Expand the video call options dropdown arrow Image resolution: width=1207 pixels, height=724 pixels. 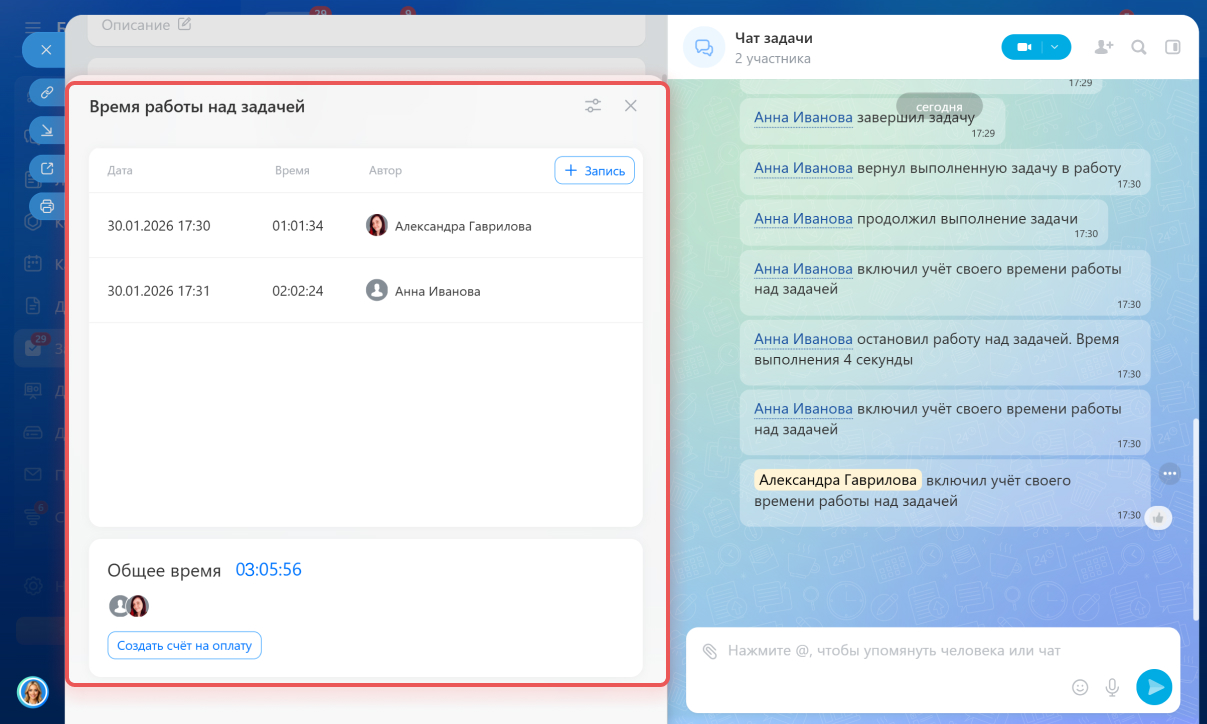point(1056,47)
